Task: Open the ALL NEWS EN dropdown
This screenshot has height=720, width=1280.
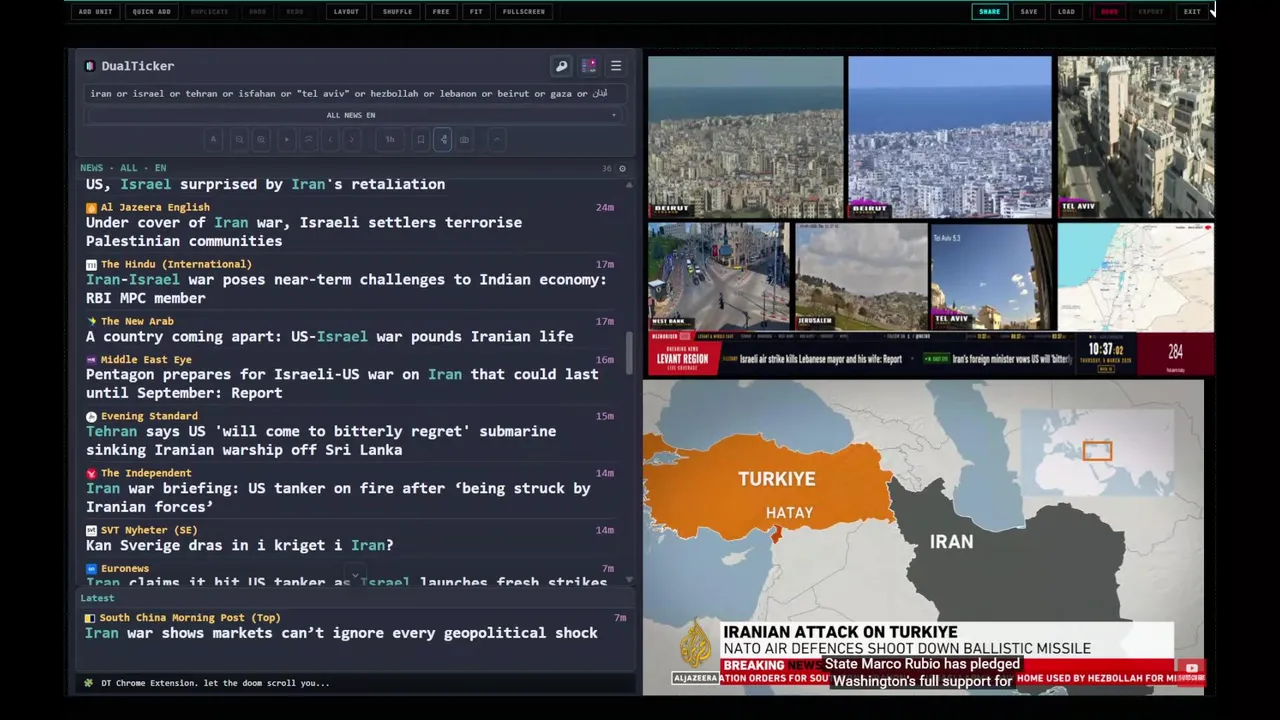Action: click(x=351, y=115)
